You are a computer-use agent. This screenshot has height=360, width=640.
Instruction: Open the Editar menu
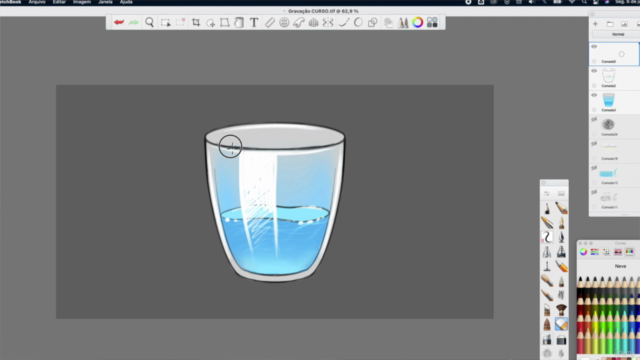point(59,2)
